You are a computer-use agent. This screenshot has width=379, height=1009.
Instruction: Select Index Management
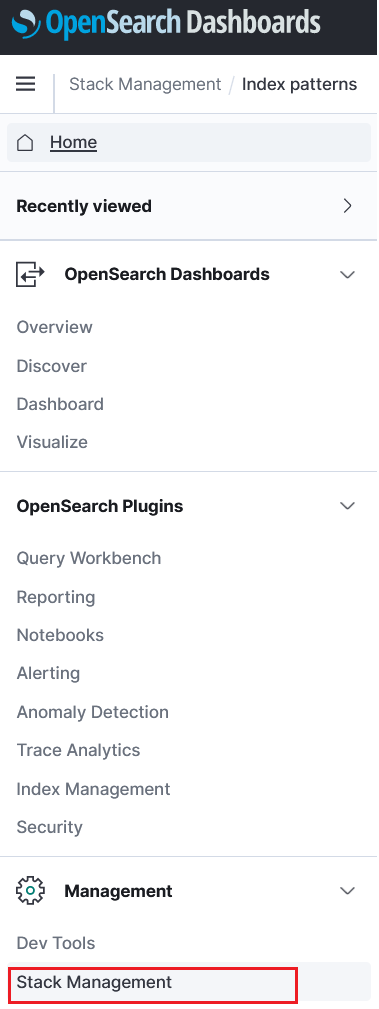tap(93, 789)
